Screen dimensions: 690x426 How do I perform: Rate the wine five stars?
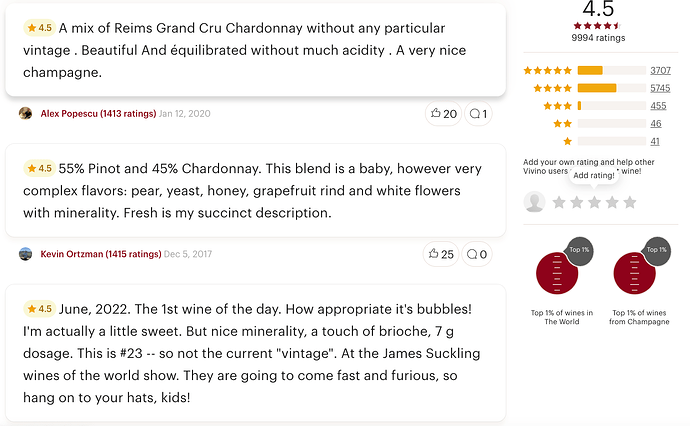point(629,202)
